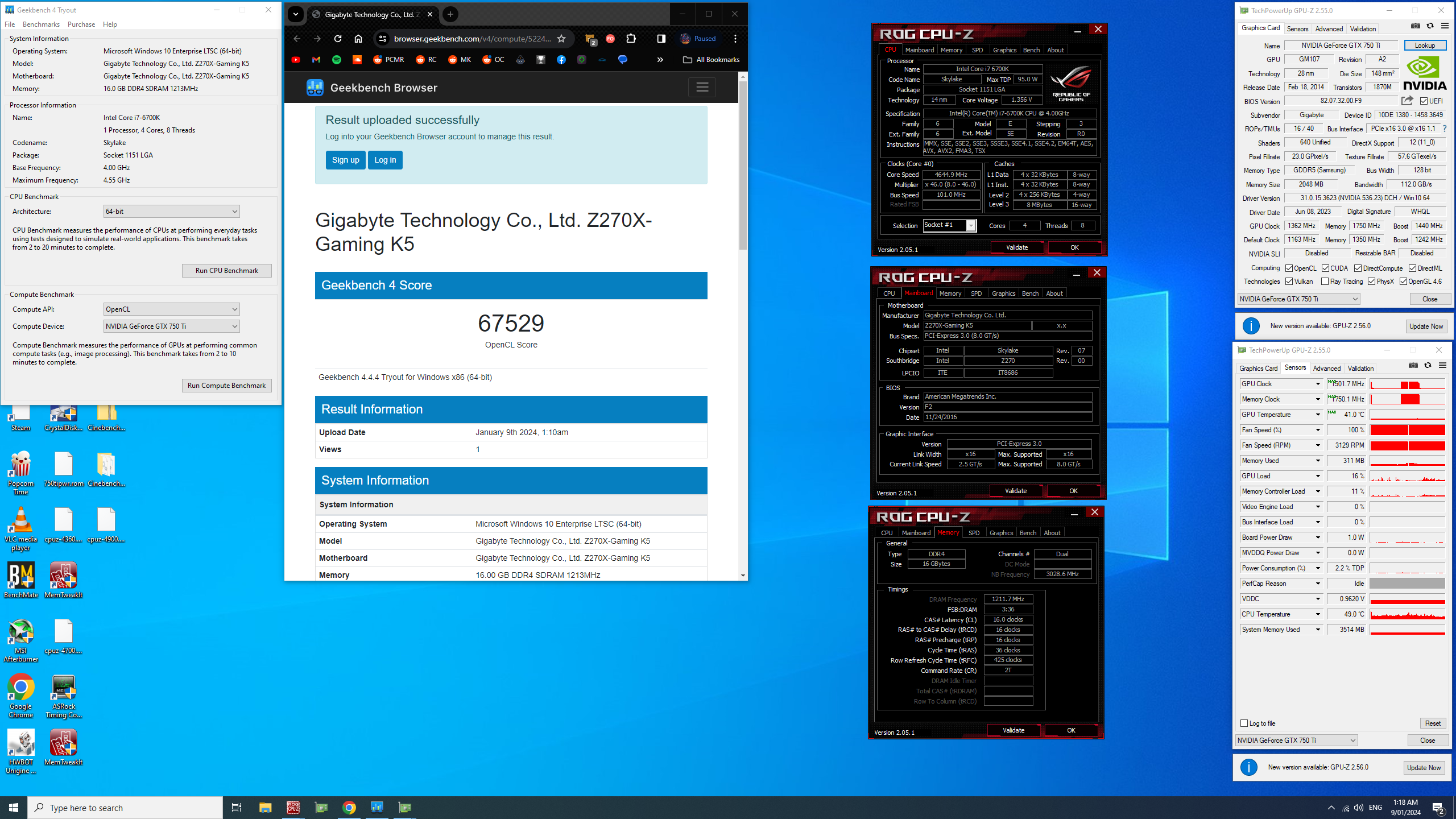
Task: Open BenchMate desktop icon
Action: [x=21, y=580]
